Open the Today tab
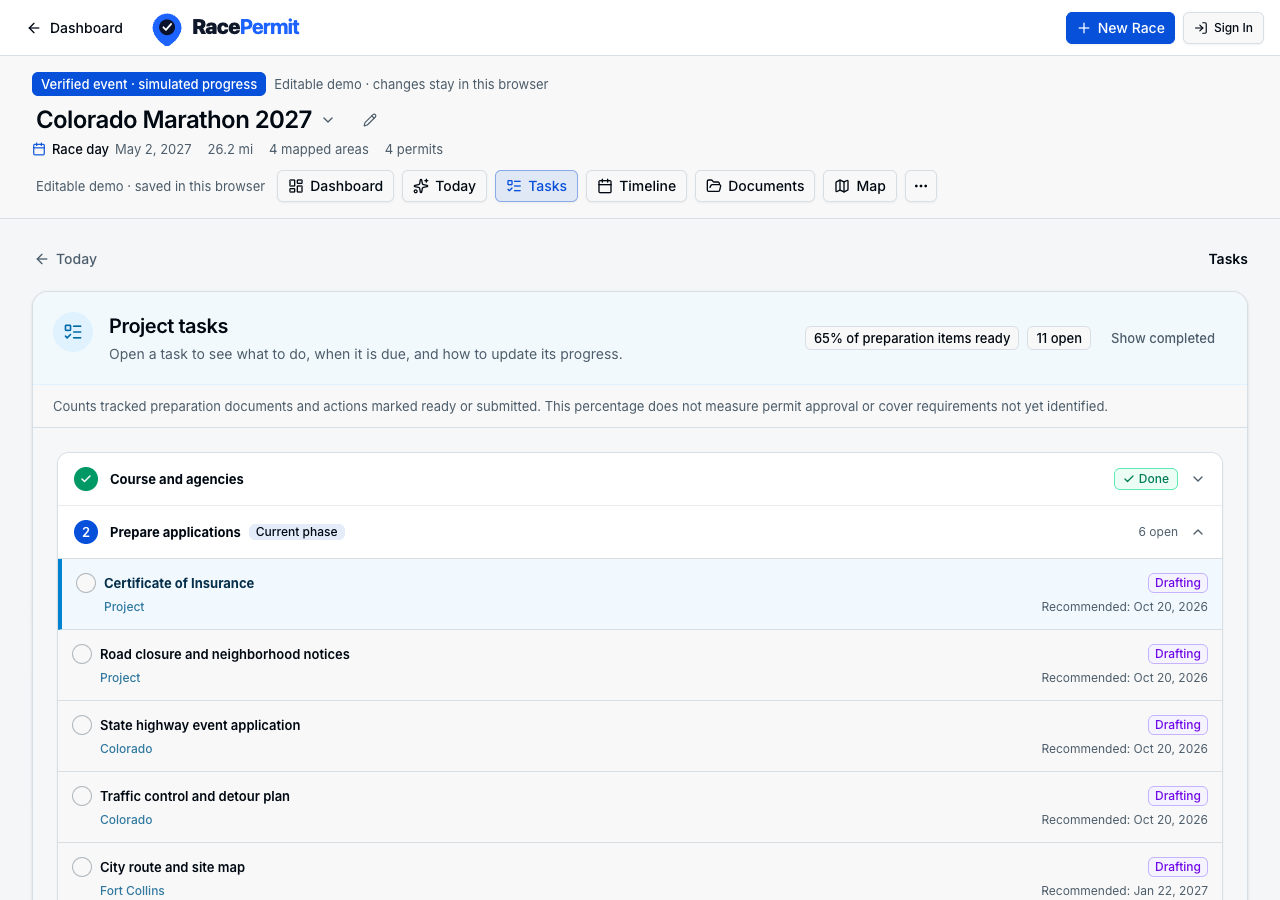Screen dimensions: 1280x900 444,186
